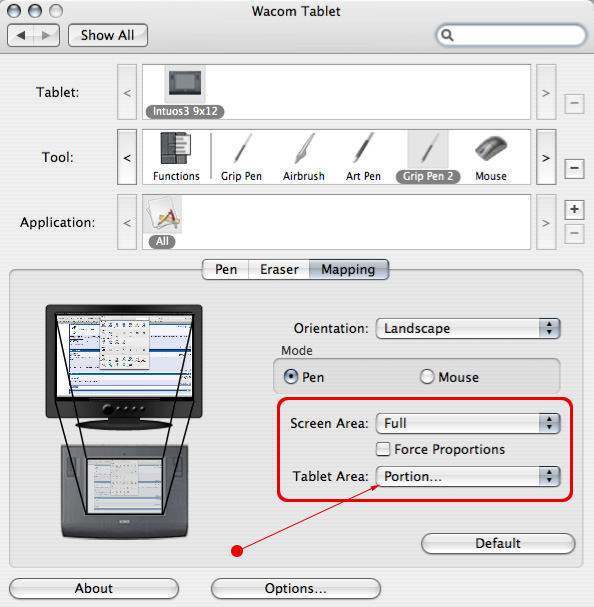This screenshot has width=594, height=607.
Task: Click the monitor mapping preview image
Action: coord(124,367)
